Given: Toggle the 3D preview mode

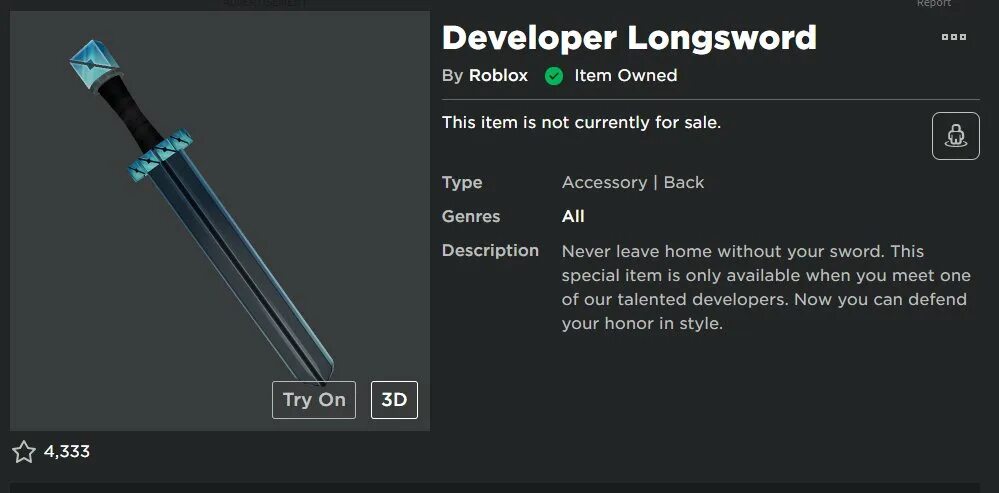Looking at the screenshot, I should [x=394, y=400].
